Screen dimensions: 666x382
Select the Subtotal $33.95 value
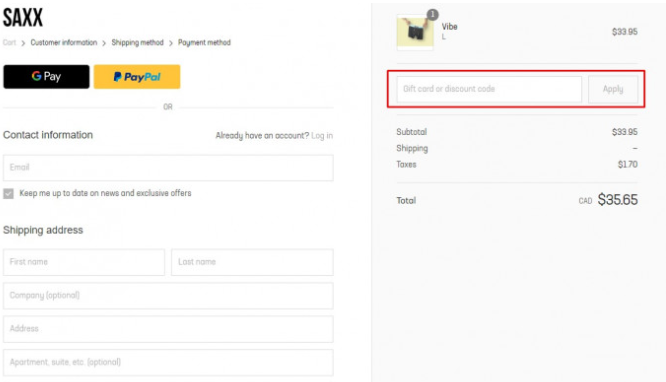(625, 132)
